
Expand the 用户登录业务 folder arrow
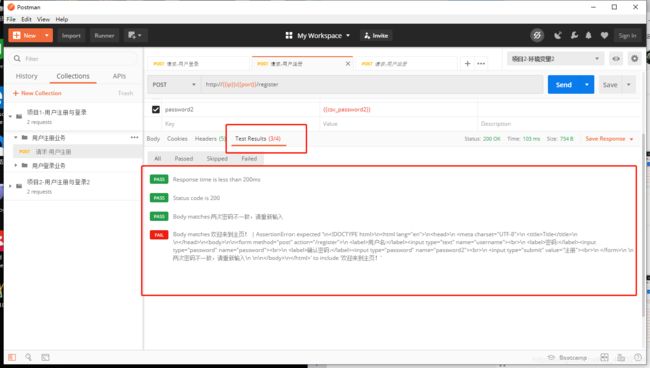[16, 165]
